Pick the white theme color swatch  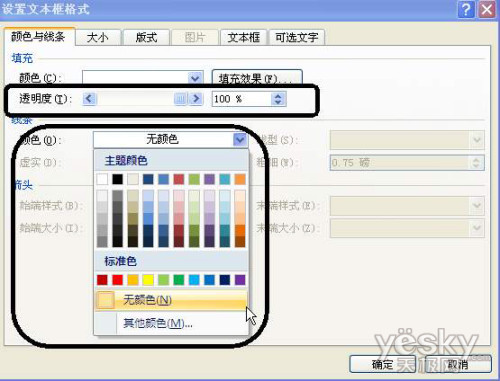[102, 179]
